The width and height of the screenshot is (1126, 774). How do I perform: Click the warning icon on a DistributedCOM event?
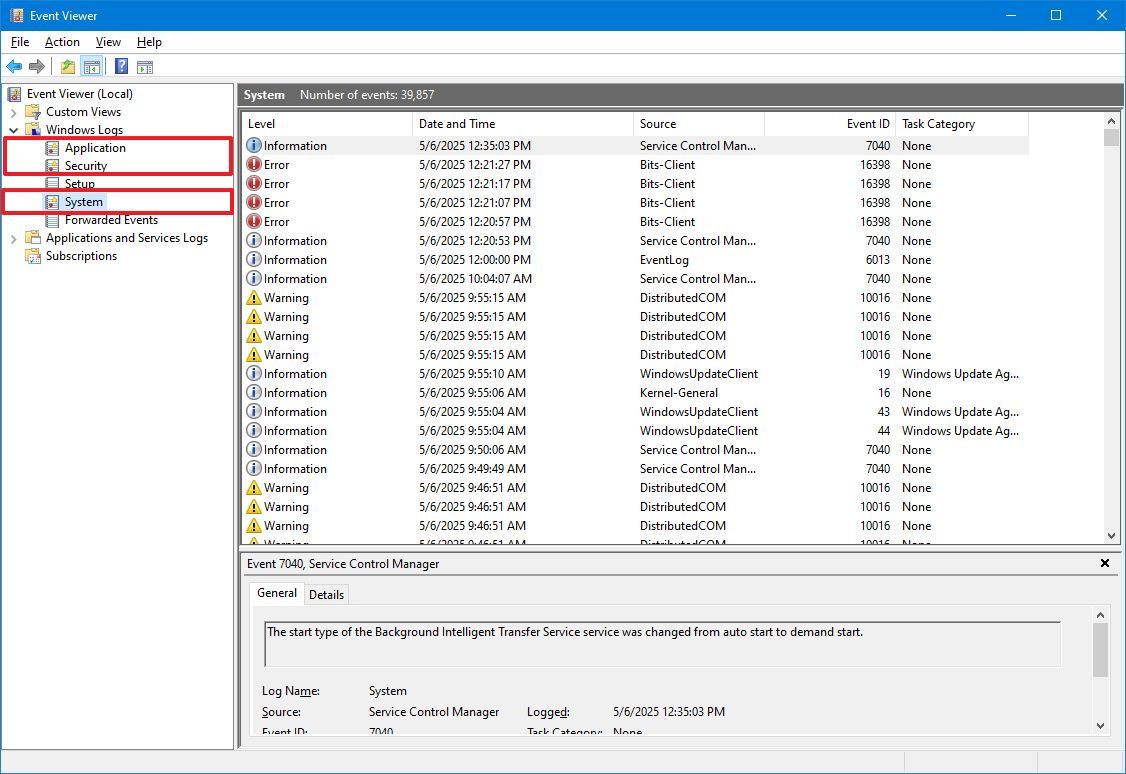click(x=253, y=297)
